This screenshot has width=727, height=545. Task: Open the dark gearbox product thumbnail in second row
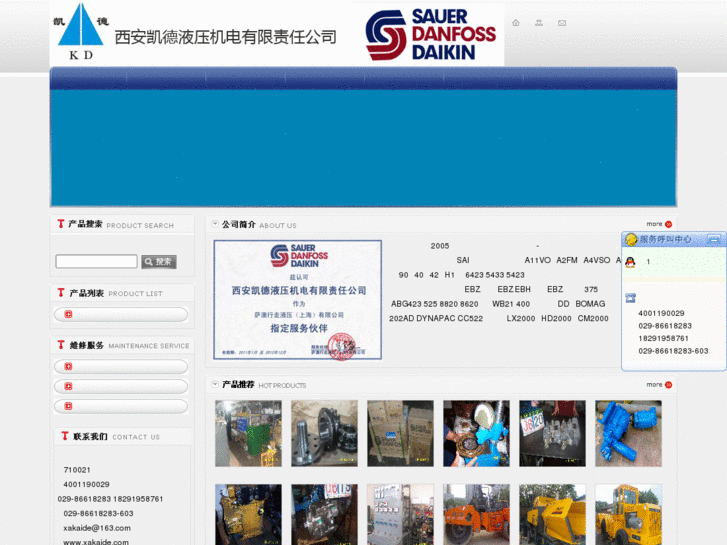(x=325, y=514)
